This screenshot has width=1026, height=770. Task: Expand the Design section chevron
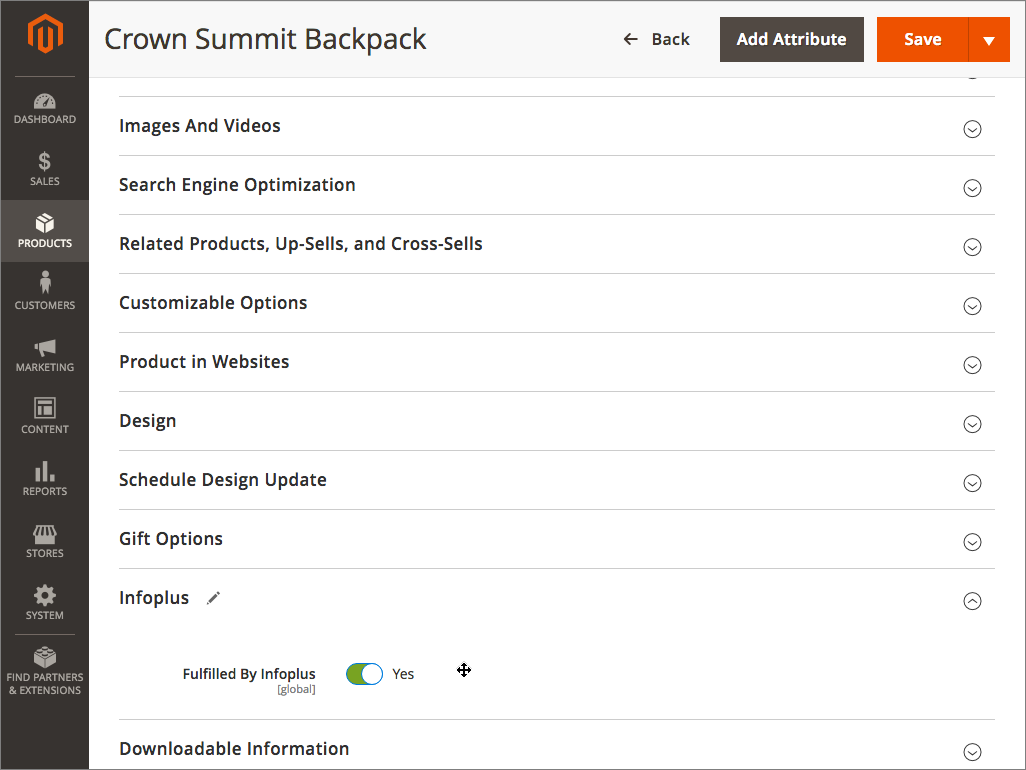pyautogui.click(x=972, y=424)
